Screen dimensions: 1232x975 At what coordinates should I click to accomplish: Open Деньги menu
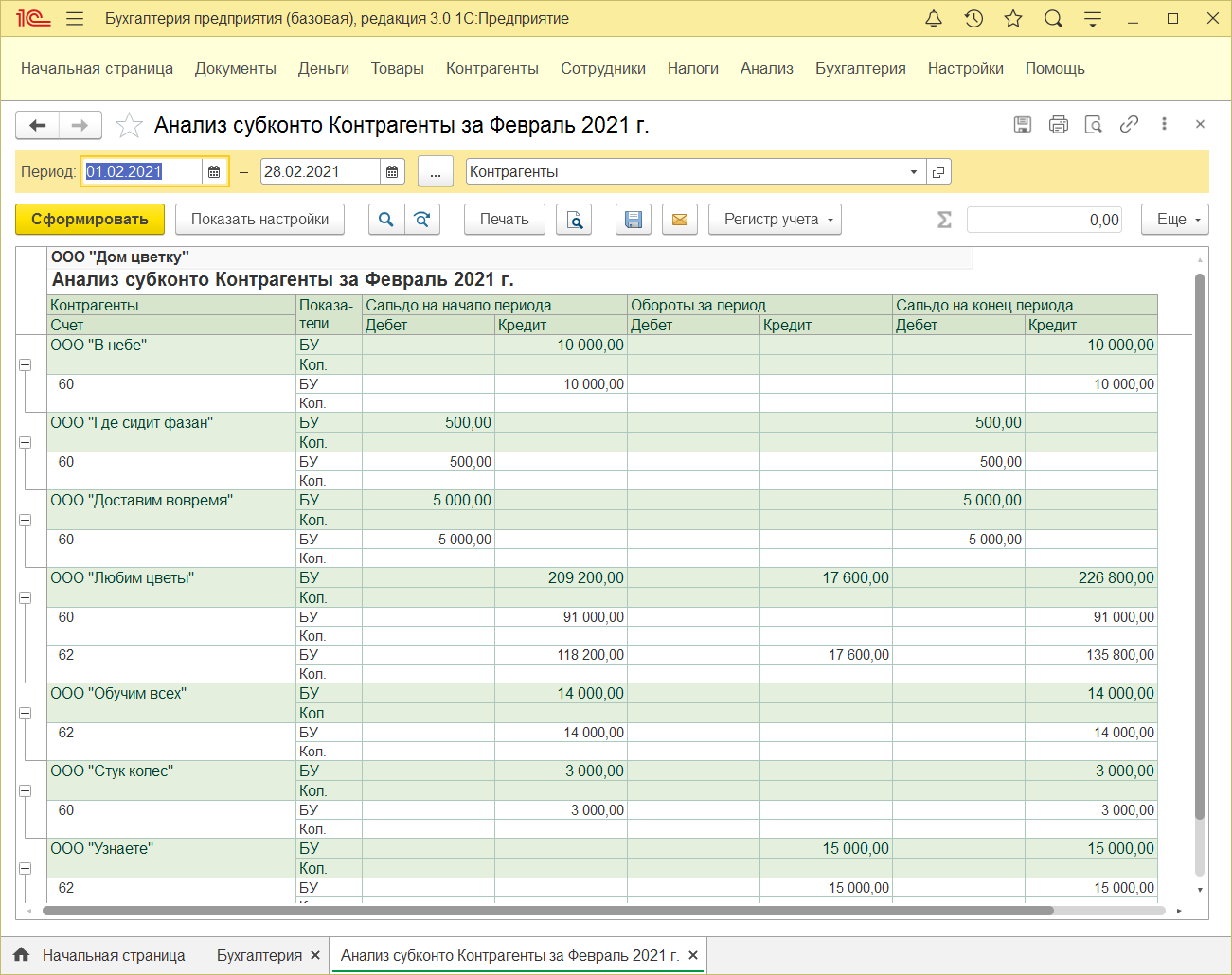324,68
